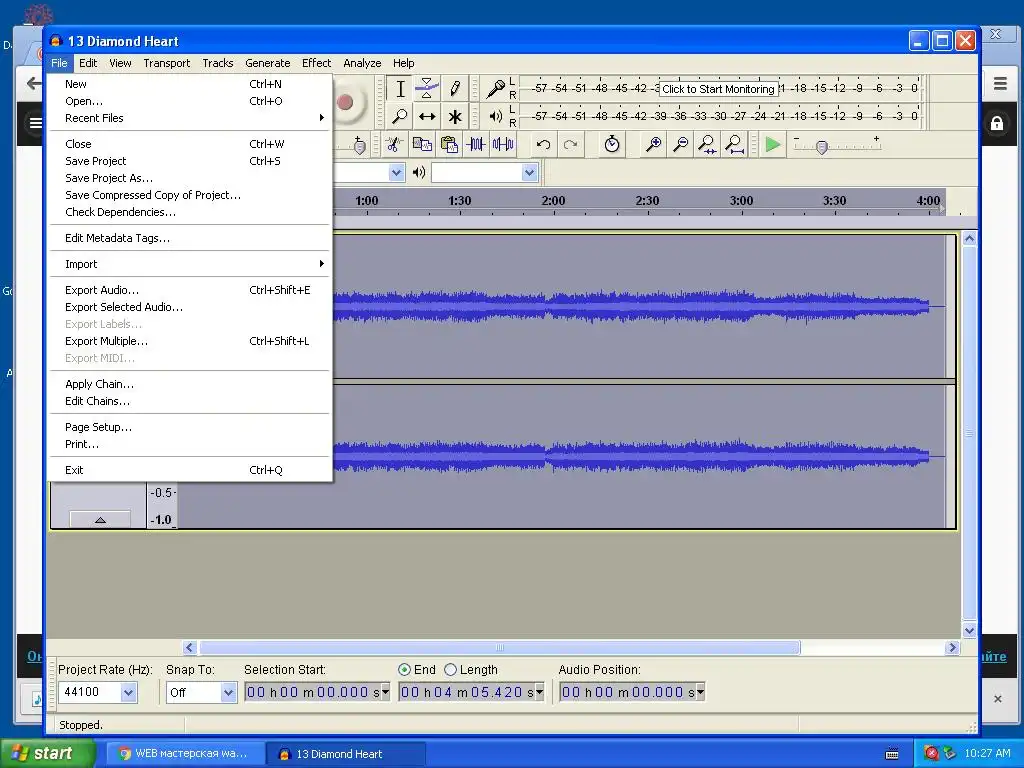The height and width of the screenshot is (768, 1024).
Task: Expand the Recent Files submenu
Action: pyautogui.click(x=191, y=118)
